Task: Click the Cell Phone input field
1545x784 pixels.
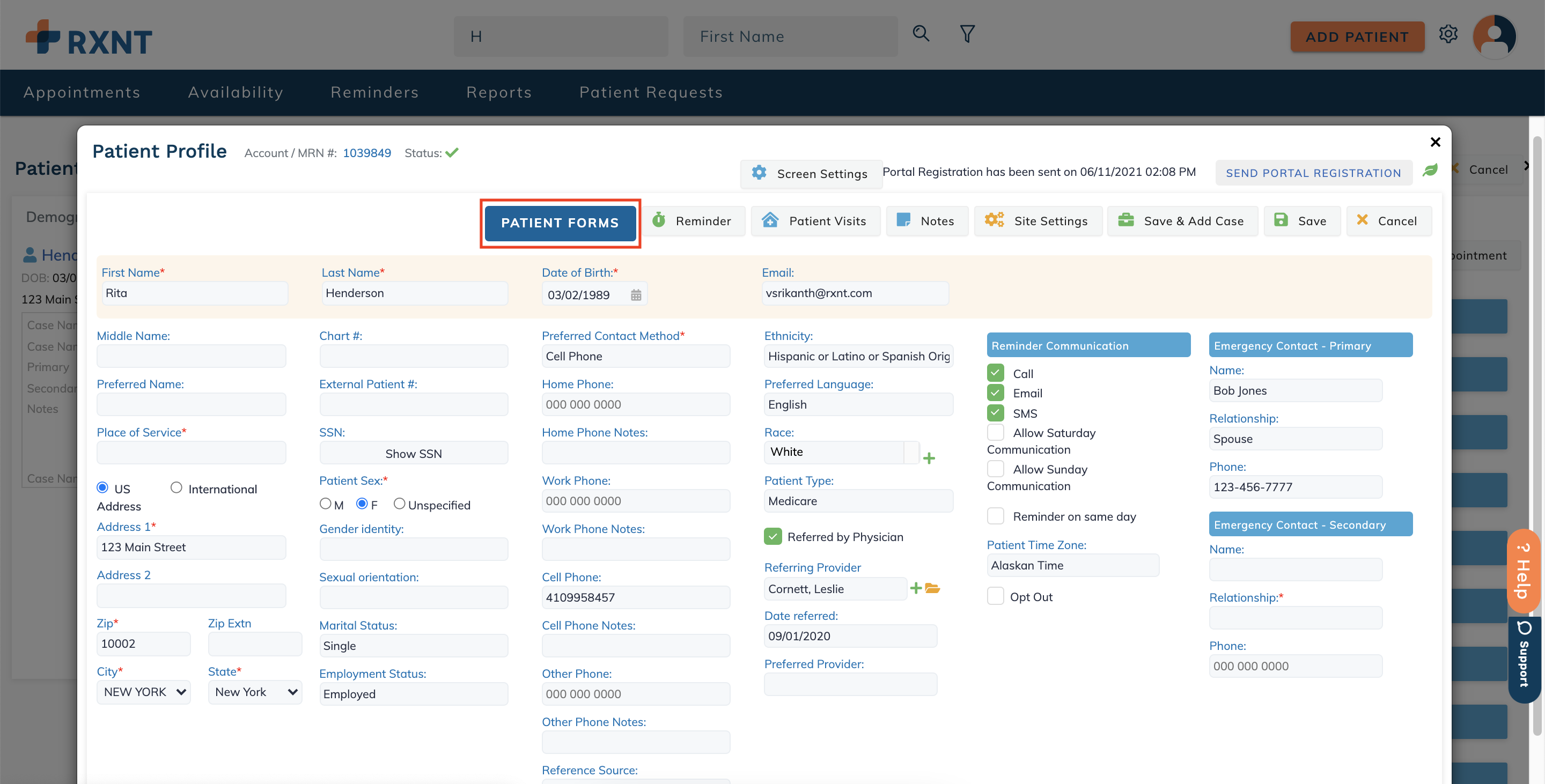Action: pyautogui.click(x=636, y=597)
